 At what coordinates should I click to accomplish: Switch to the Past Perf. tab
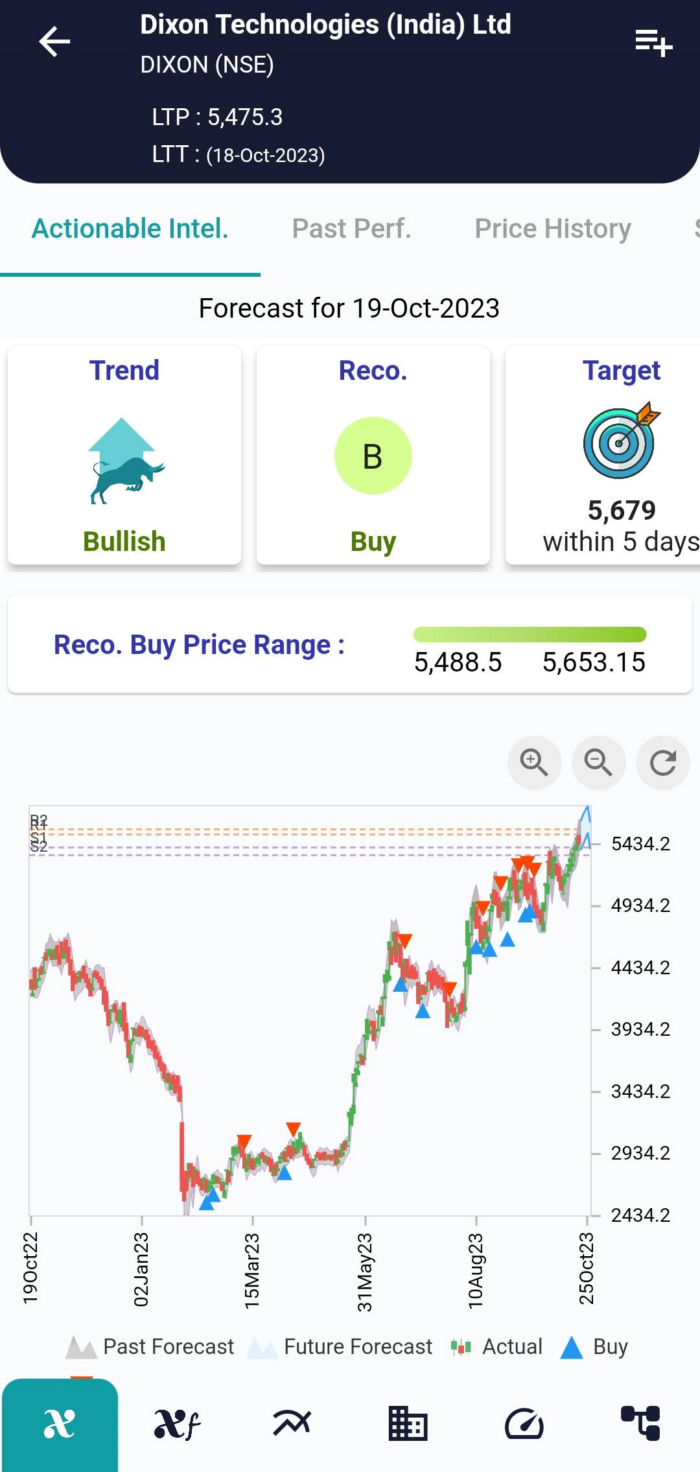351,228
